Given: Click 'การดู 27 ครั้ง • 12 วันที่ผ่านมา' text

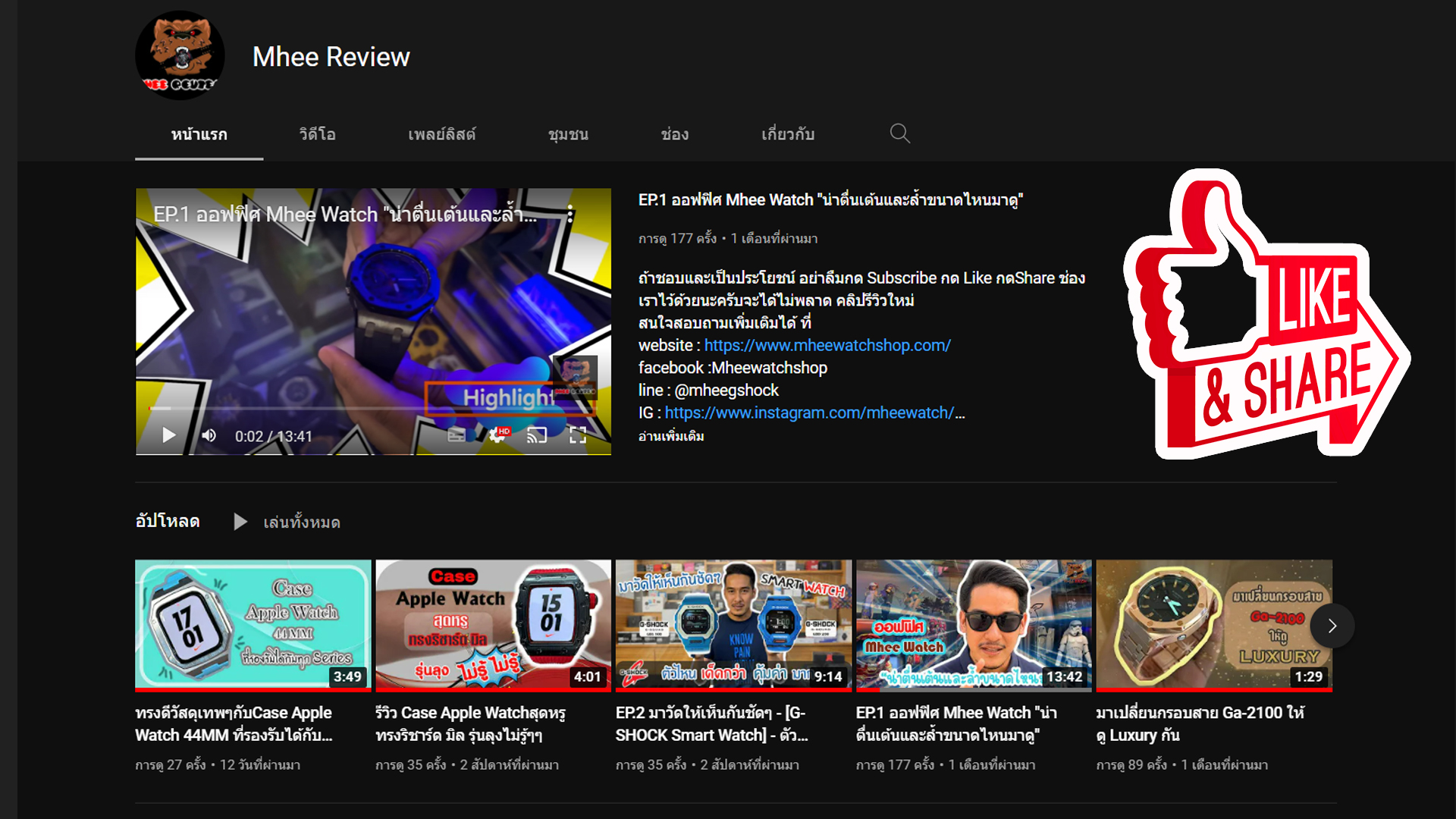Looking at the screenshot, I should (218, 764).
